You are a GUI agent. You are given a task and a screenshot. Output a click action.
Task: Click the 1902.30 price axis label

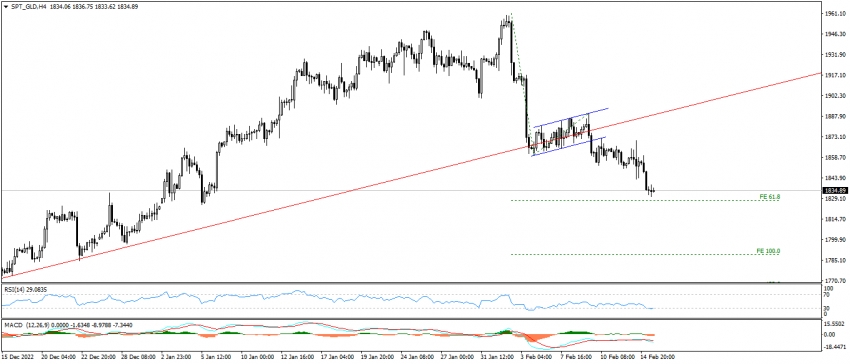(x=835, y=95)
